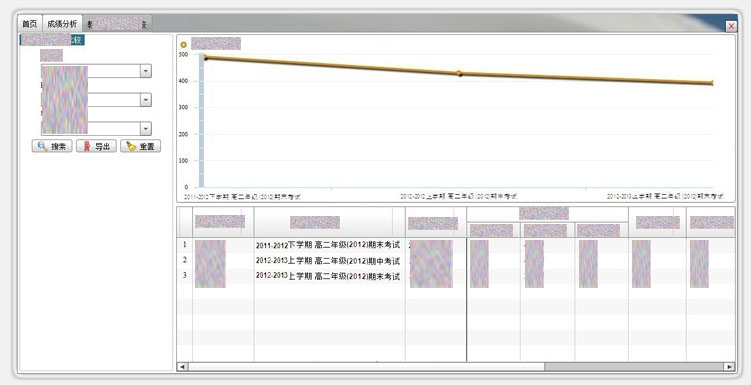This screenshot has width=751, height=385.
Task: Open the third filter dropdown arrow
Action: click(x=146, y=128)
